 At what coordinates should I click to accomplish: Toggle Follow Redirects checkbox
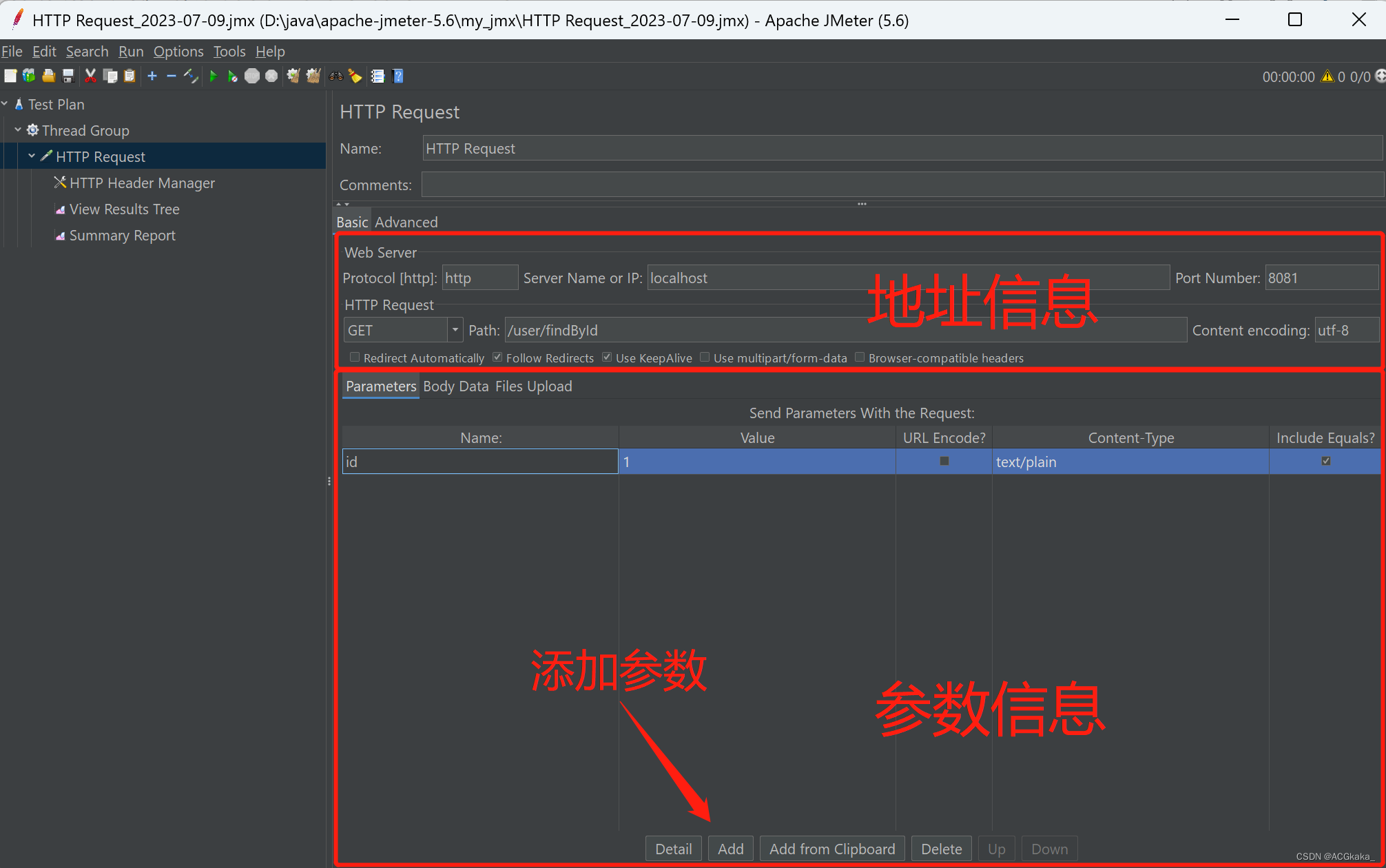pos(497,357)
